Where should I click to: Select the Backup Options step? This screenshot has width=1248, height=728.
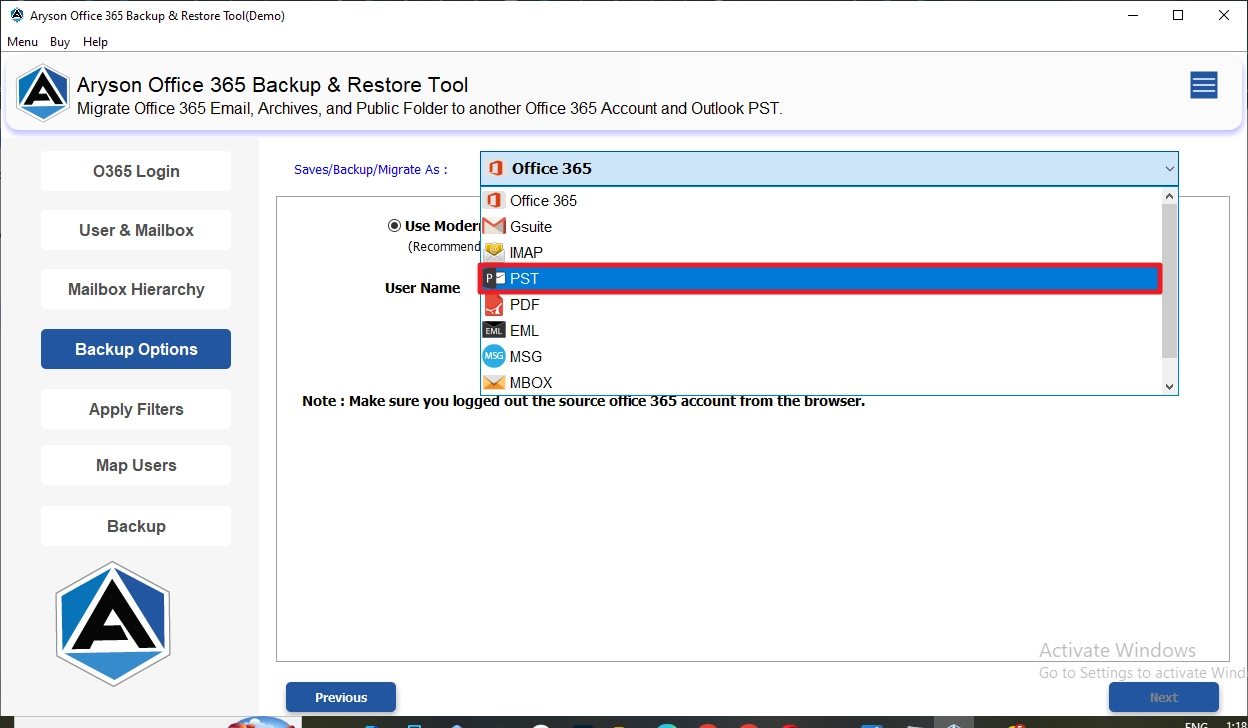pyautogui.click(x=136, y=349)
